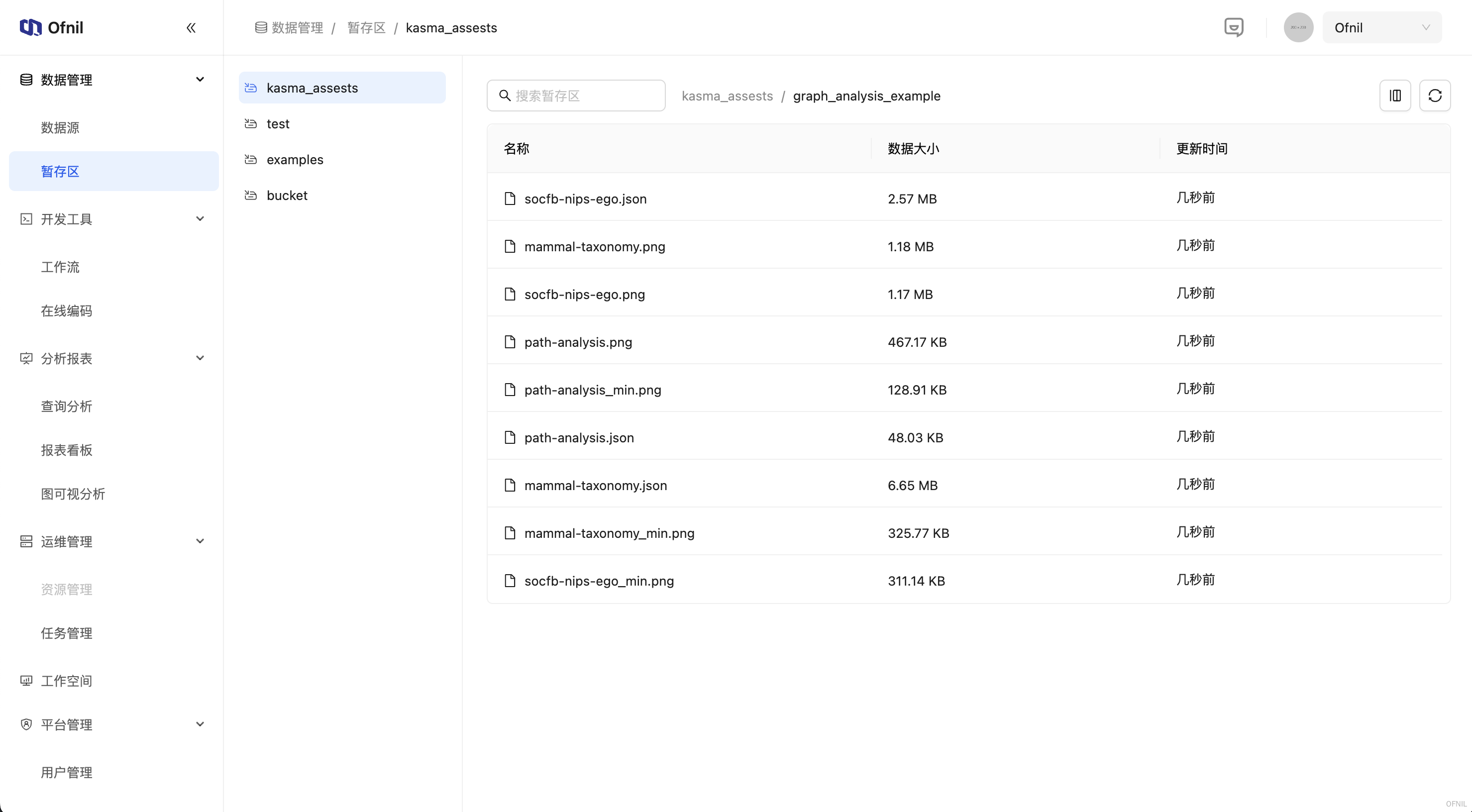Viewport: 1472px width, 812px height.
Task: Select the test bucket
Action: pos(342,123)
